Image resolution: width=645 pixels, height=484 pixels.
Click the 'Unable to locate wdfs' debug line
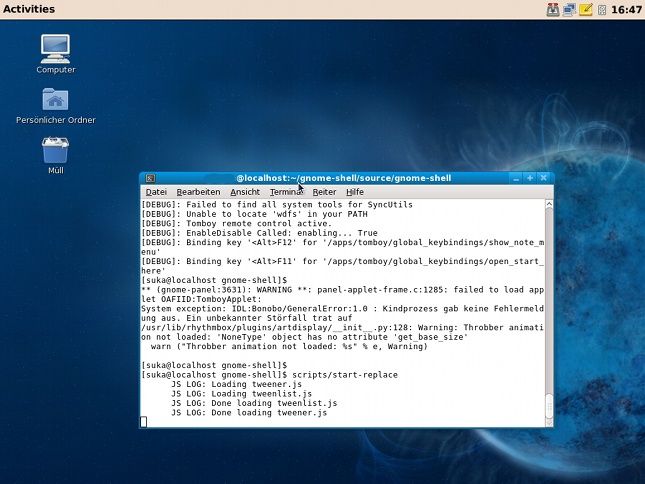254,214
